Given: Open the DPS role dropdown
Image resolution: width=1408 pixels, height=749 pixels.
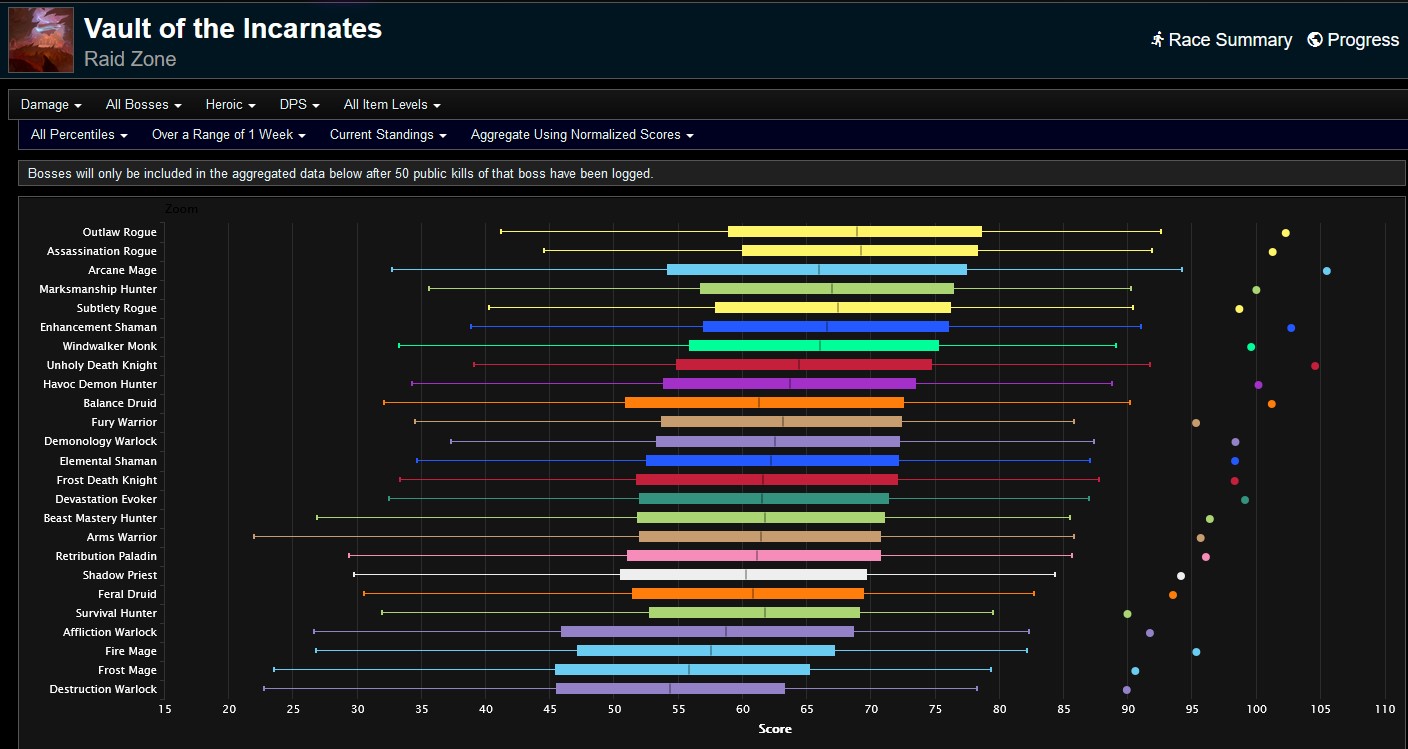Looking at the screenshot, I should [x=298, y=104].
